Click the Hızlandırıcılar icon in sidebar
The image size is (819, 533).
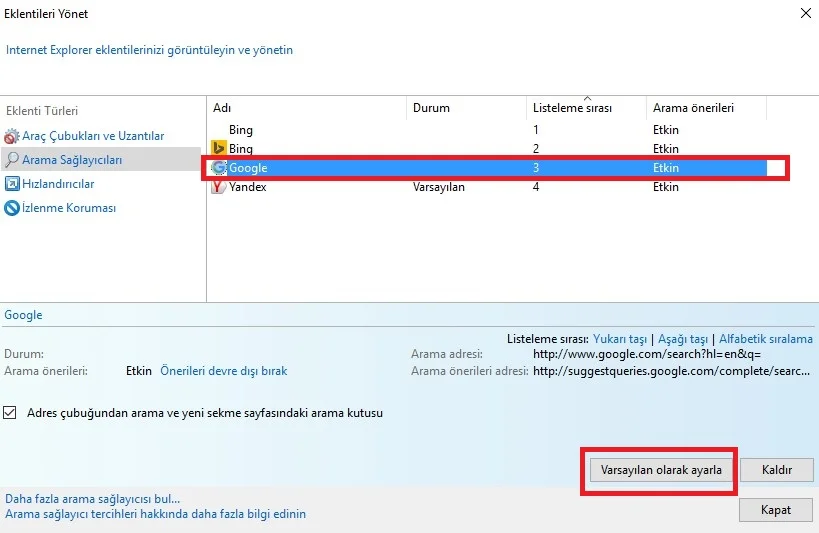(x=12, y=184)
